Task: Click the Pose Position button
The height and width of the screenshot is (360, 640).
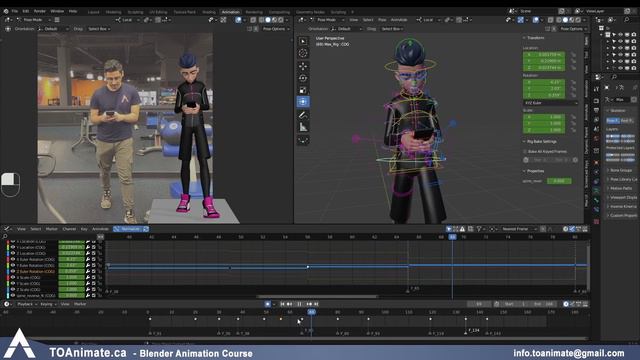Action: tap(612, 120)
